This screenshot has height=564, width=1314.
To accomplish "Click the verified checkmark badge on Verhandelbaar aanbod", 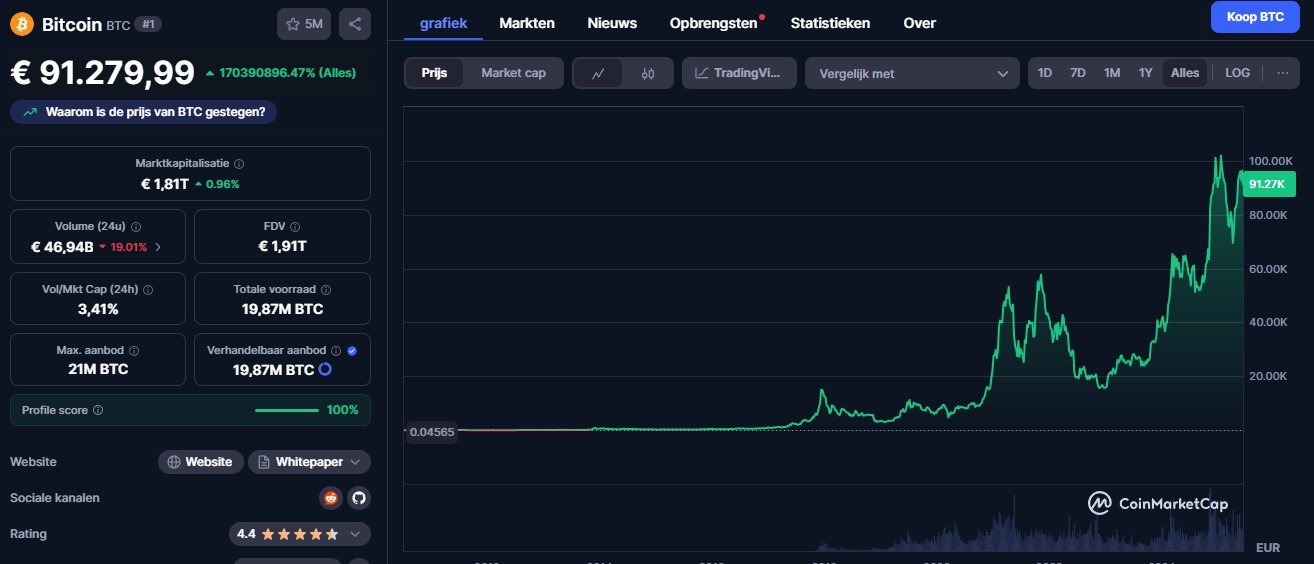I will point(352,351).
